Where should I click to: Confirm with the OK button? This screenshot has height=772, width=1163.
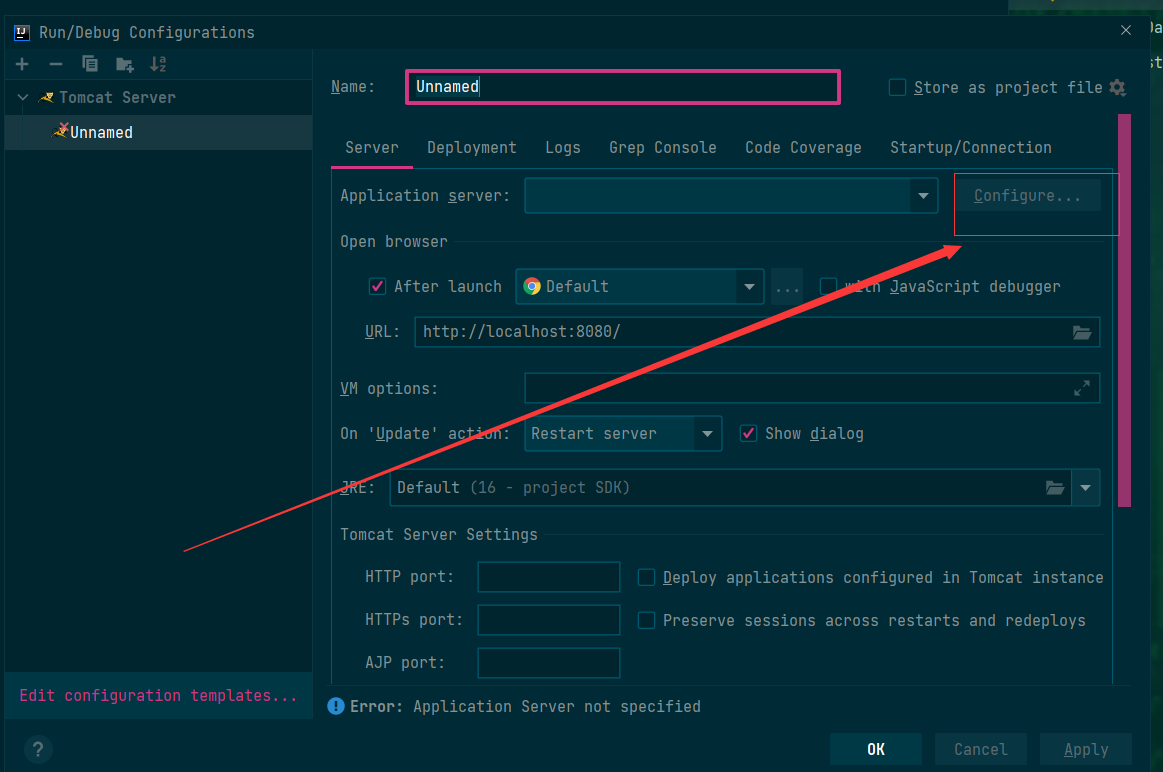[x=876, y=749]
